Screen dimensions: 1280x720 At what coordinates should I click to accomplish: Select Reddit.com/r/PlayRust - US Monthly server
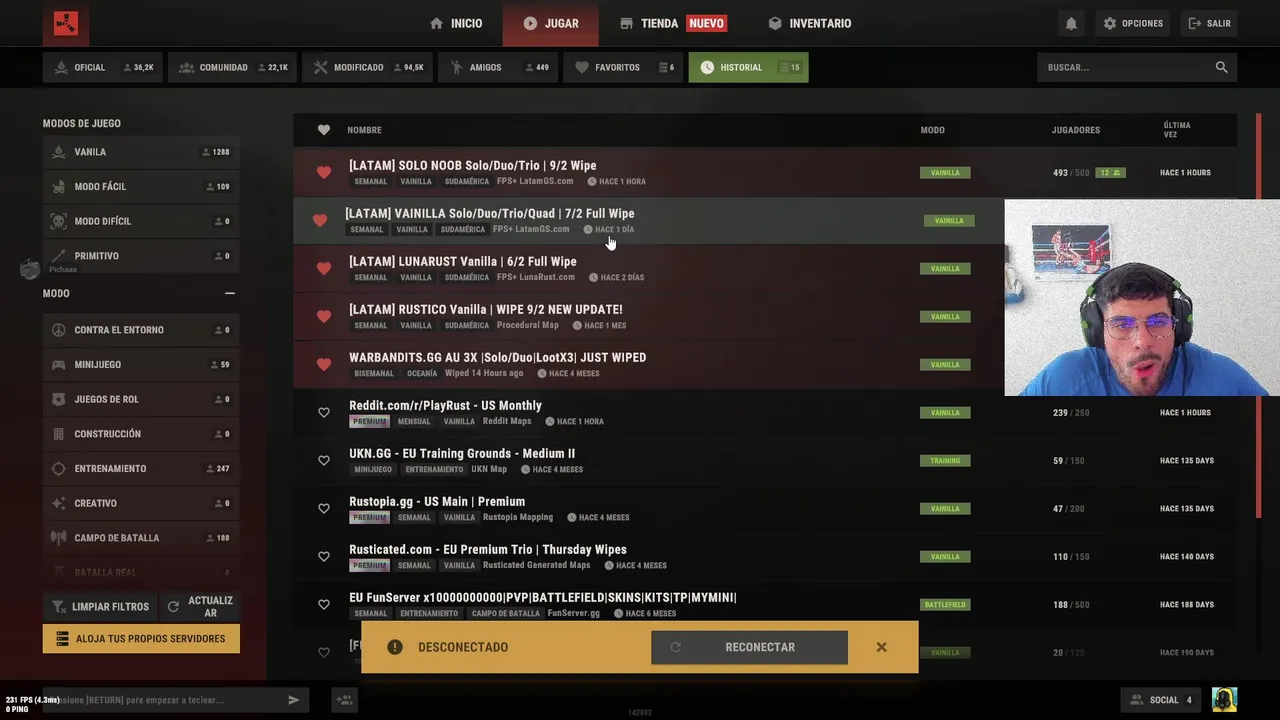coord(765,412)
